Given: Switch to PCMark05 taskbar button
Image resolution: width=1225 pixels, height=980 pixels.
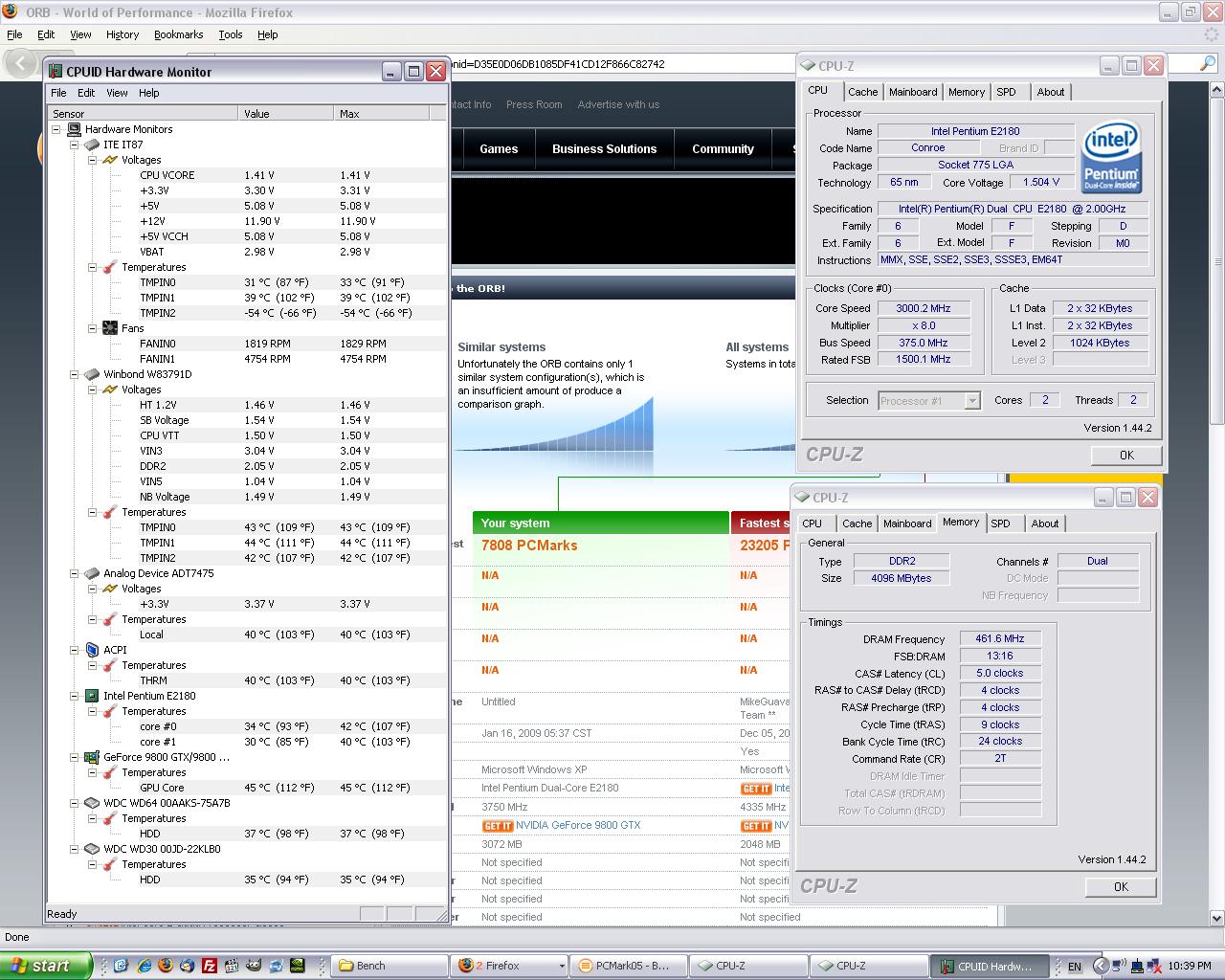Looking at the screenshot, I should [630, 966].
